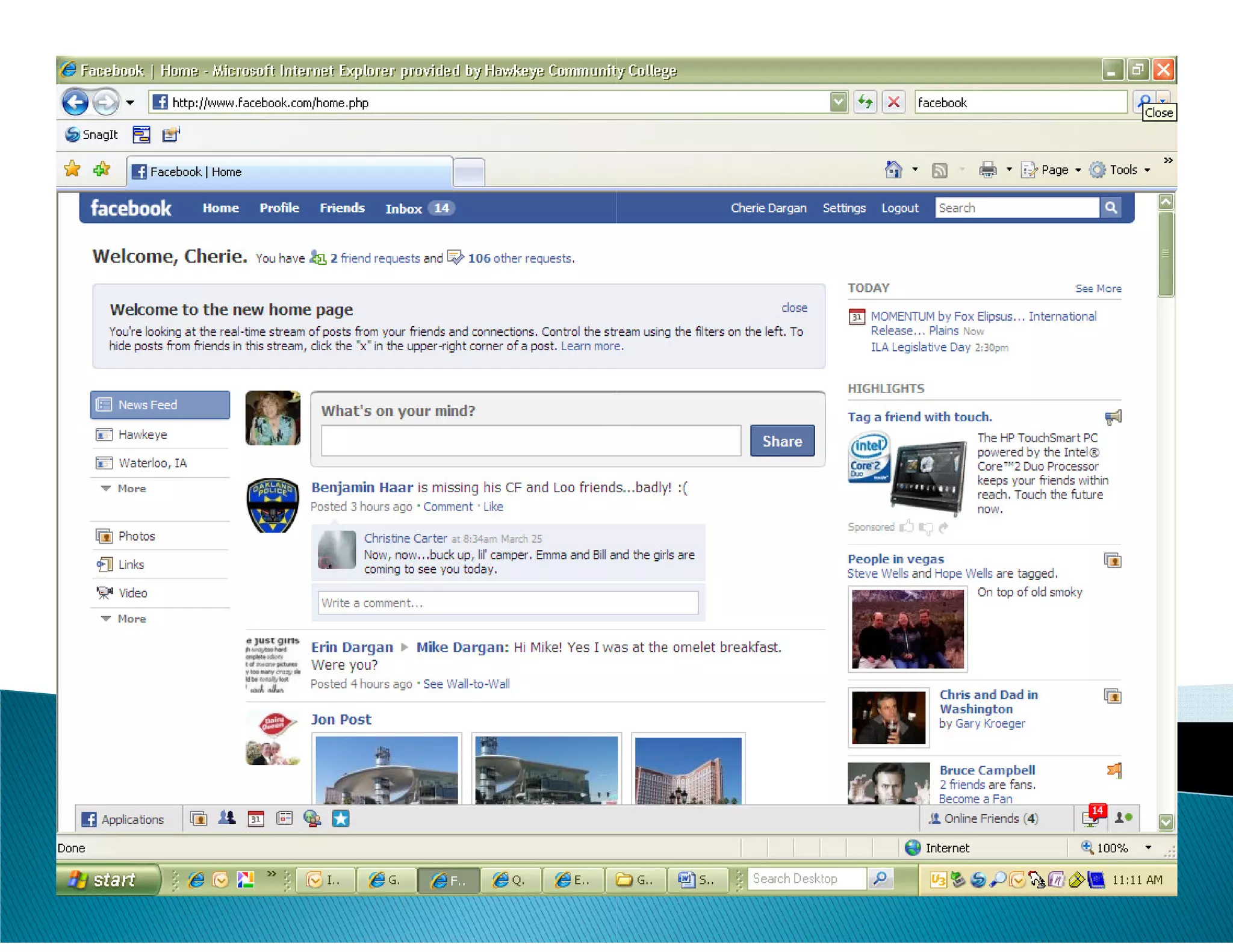Click the What's on your mind text box
1233x952 pixels.
531,440
